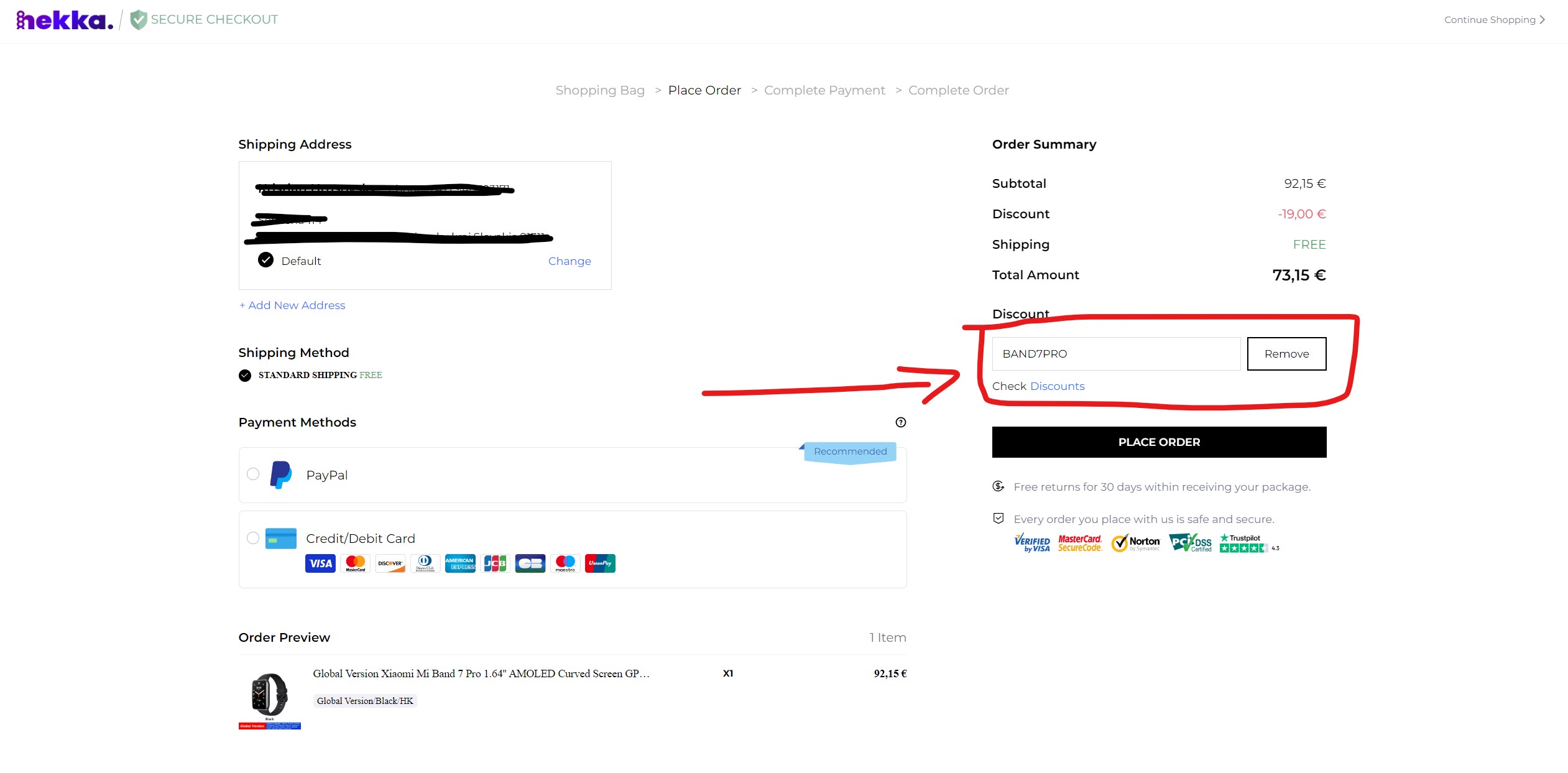This screenshot has width=1568, height=773.
Task: Click the FREE shipping value
Action: coord(1309,244)
